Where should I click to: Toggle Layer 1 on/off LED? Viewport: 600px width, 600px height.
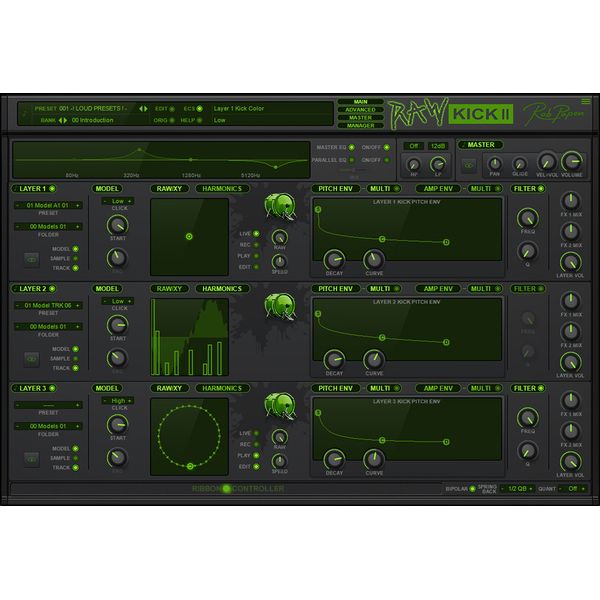click(x=52, y=188)
